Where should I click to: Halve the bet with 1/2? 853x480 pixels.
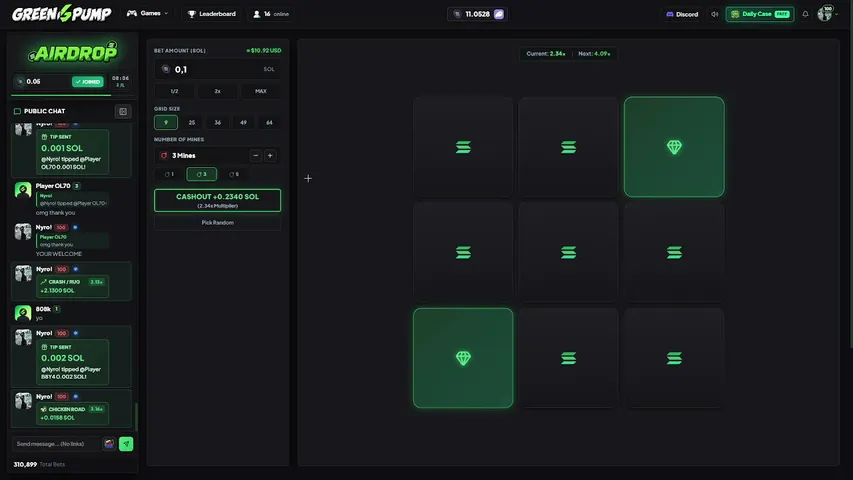[175, 91]
